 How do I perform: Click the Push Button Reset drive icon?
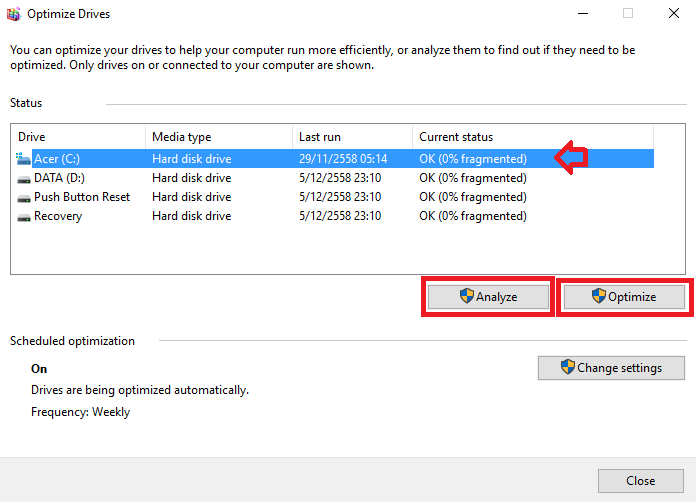click(24, 198)
